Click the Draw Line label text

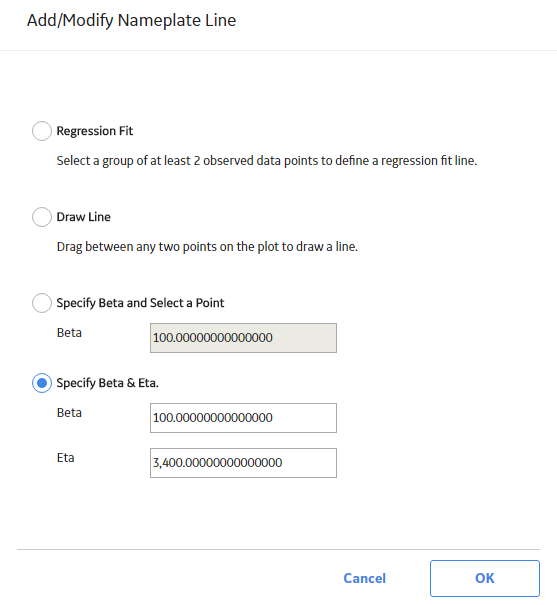(x=83, y=217)
